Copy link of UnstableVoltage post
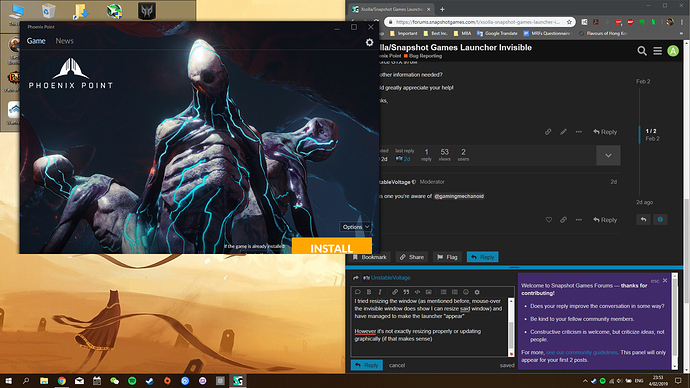Screen dimensions: 690x388 [563, 220]
